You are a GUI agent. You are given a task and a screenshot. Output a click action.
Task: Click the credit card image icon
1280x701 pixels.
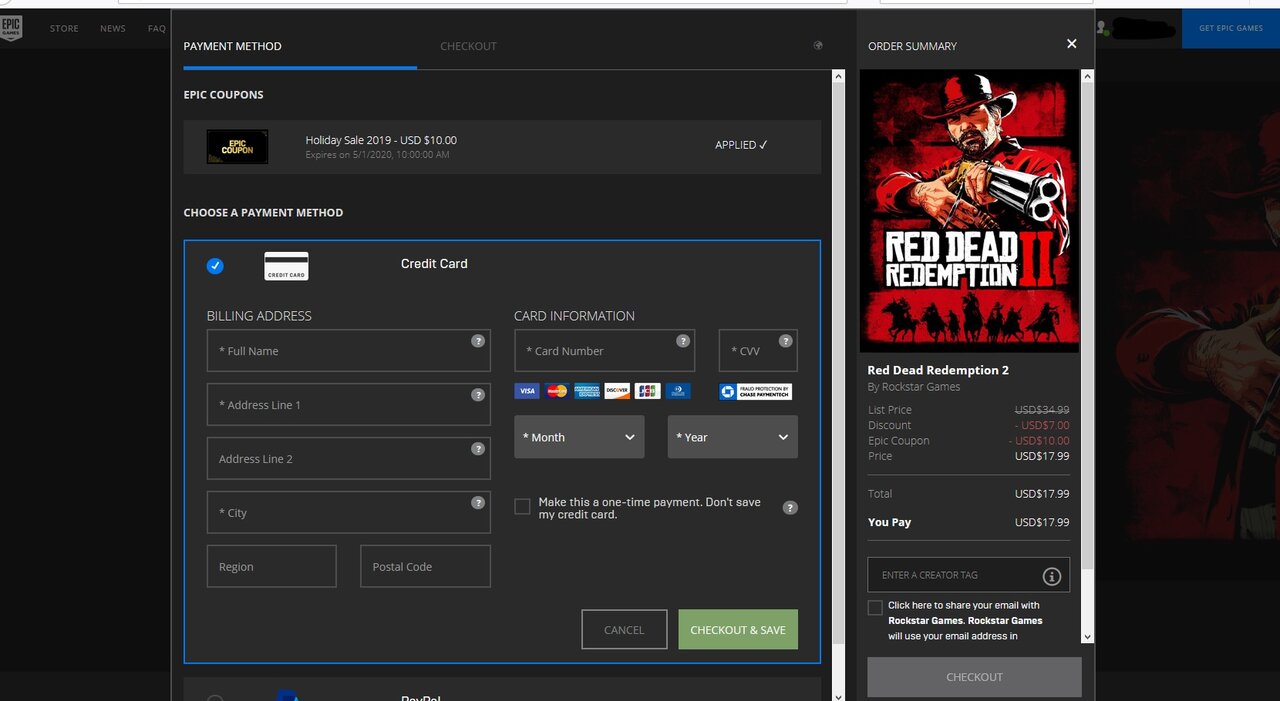pyautogui.click(x=286, y=266)
